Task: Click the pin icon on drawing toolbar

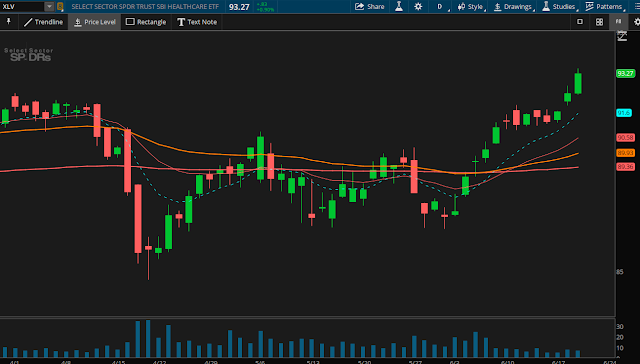Action: click(8, 22)
